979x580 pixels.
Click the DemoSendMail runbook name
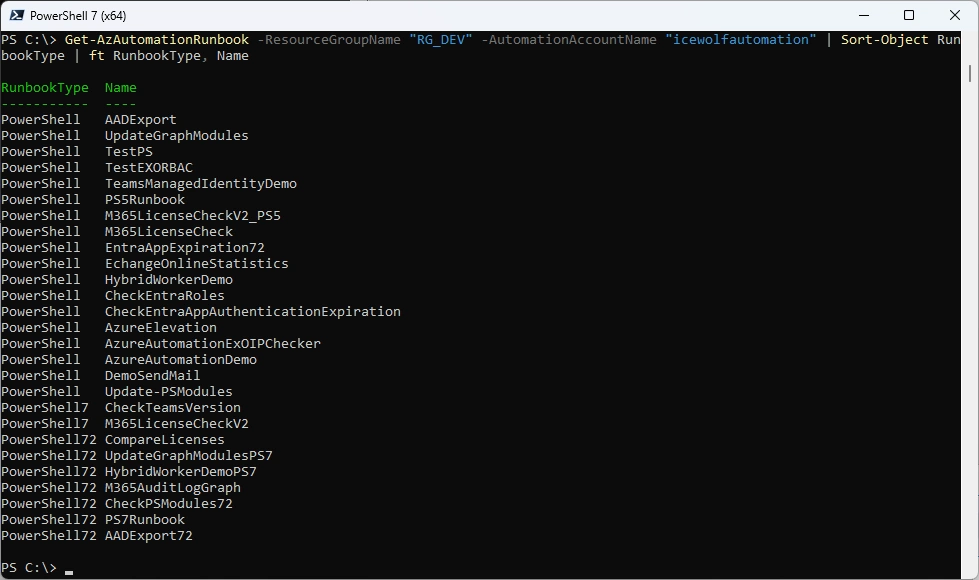(x=152, y=376)
